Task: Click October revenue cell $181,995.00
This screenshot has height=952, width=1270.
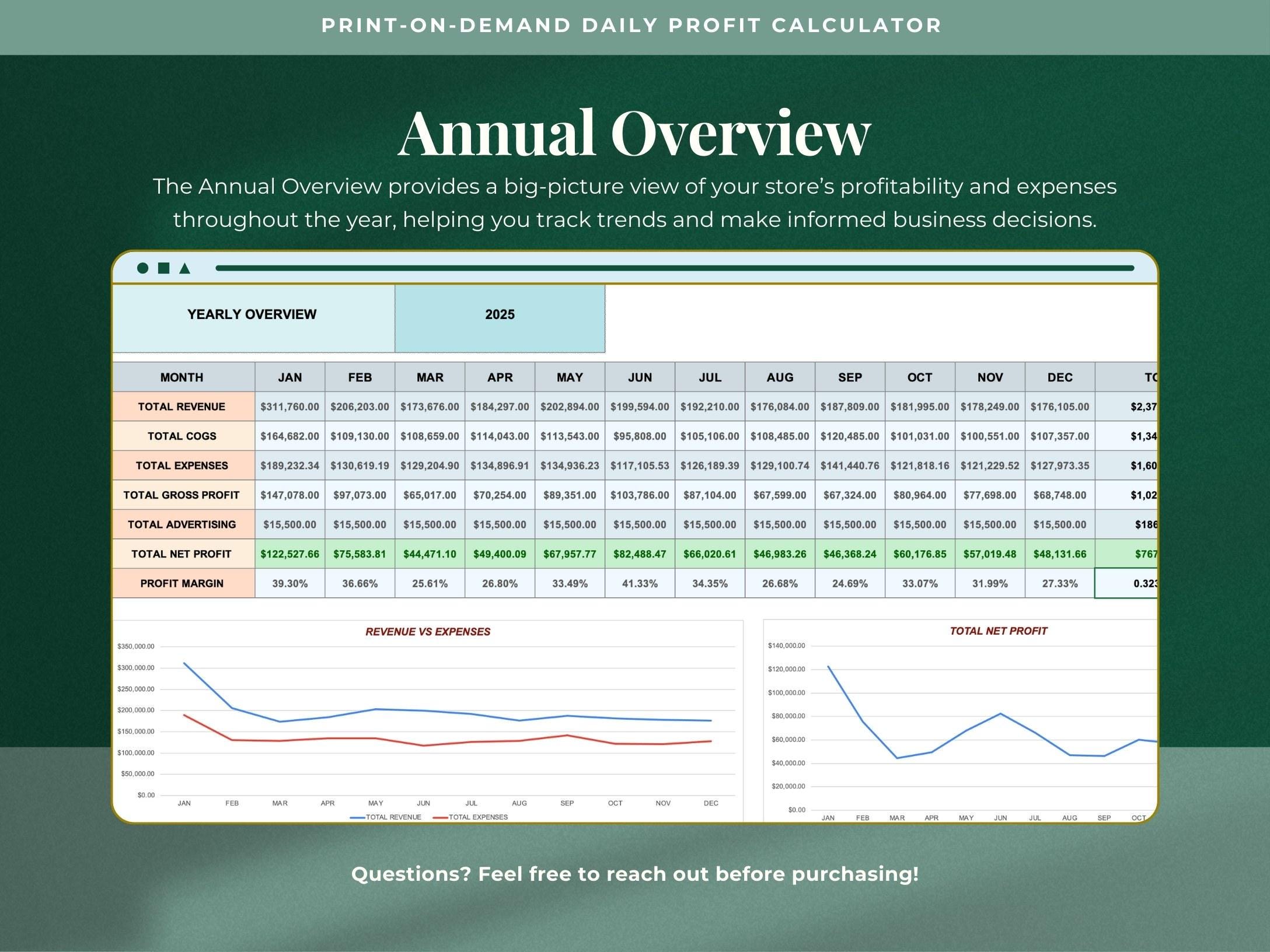Action: pos(920,407)
